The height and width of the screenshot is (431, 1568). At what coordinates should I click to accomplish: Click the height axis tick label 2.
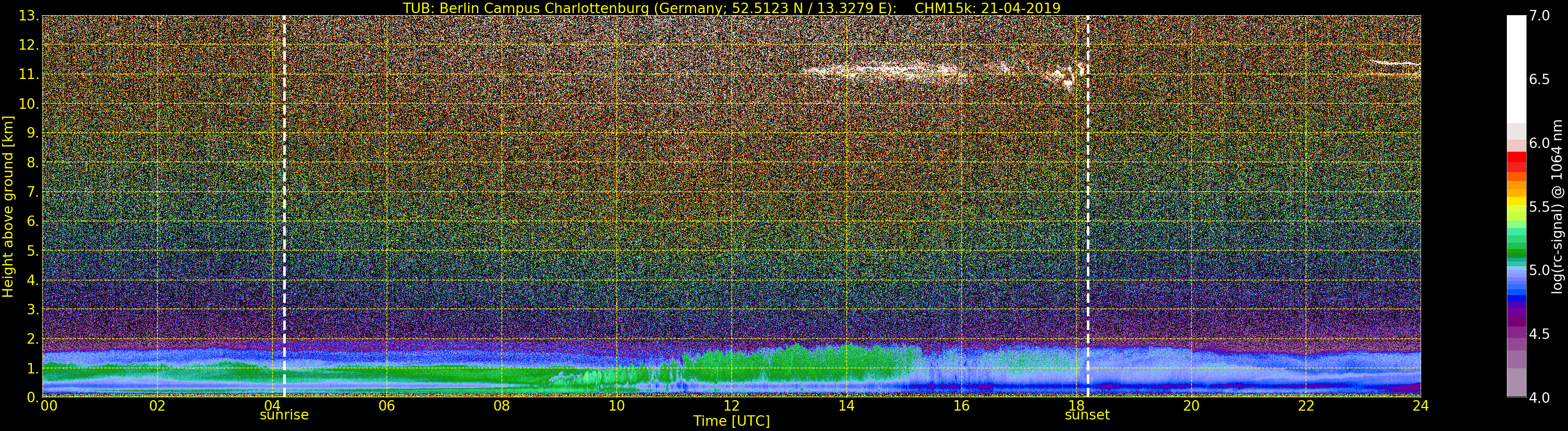pos(33,338)
